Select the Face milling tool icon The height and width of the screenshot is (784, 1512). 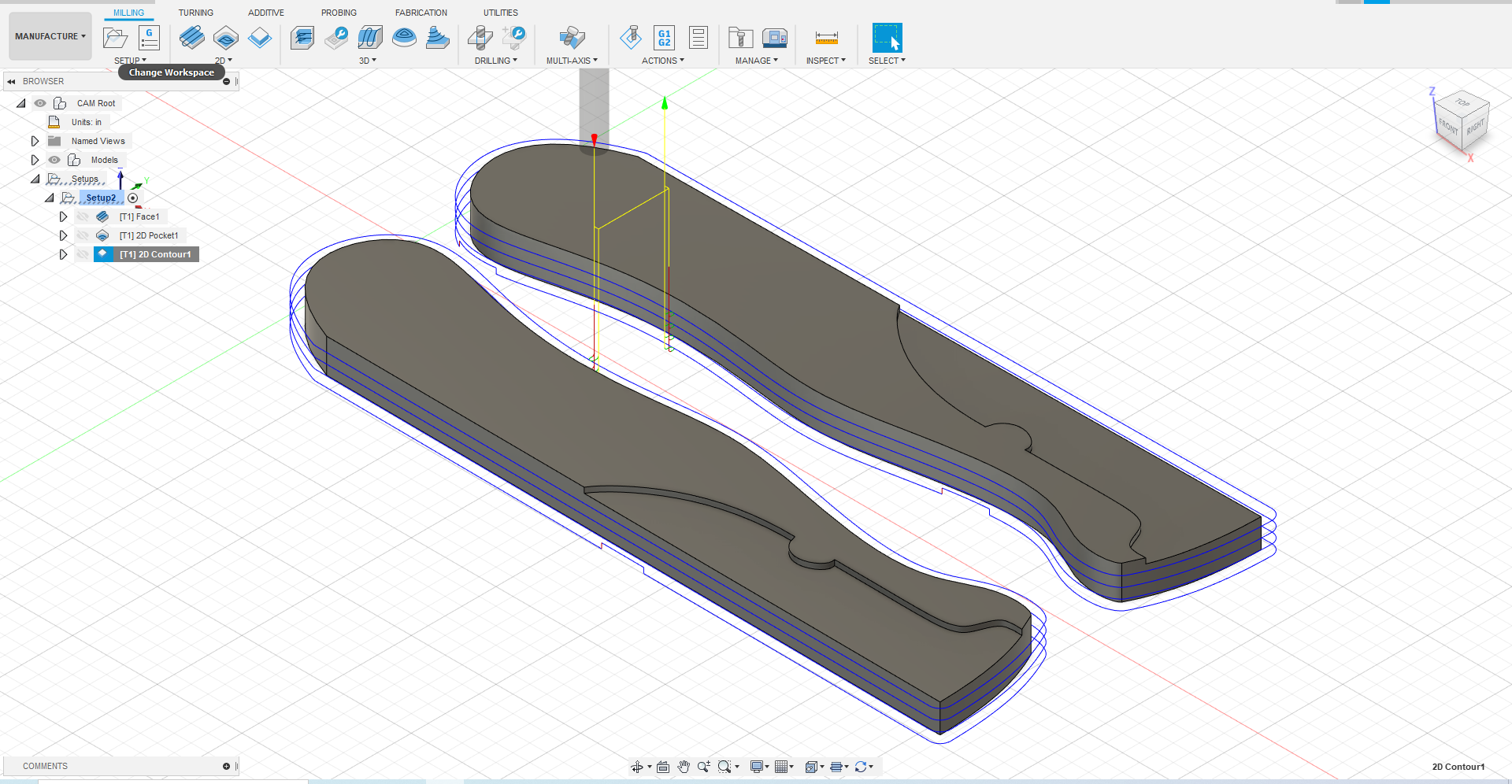pos(191,37)
